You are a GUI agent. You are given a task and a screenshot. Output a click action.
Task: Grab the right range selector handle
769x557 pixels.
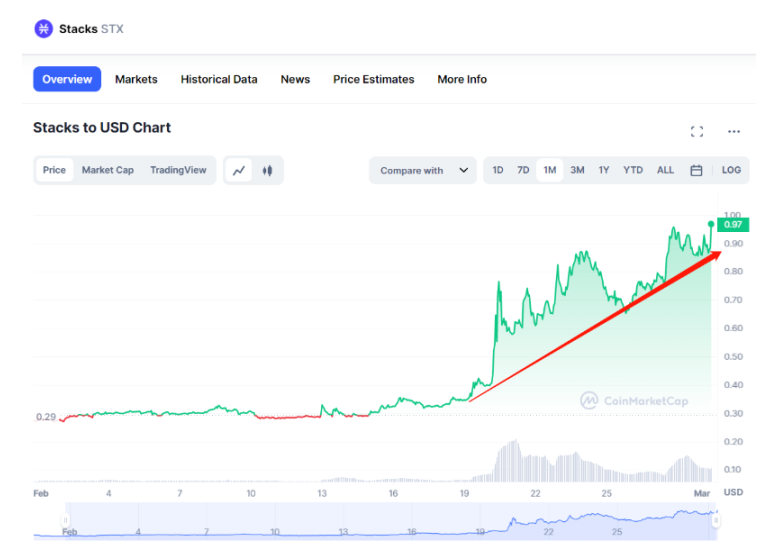click(716, 520)
